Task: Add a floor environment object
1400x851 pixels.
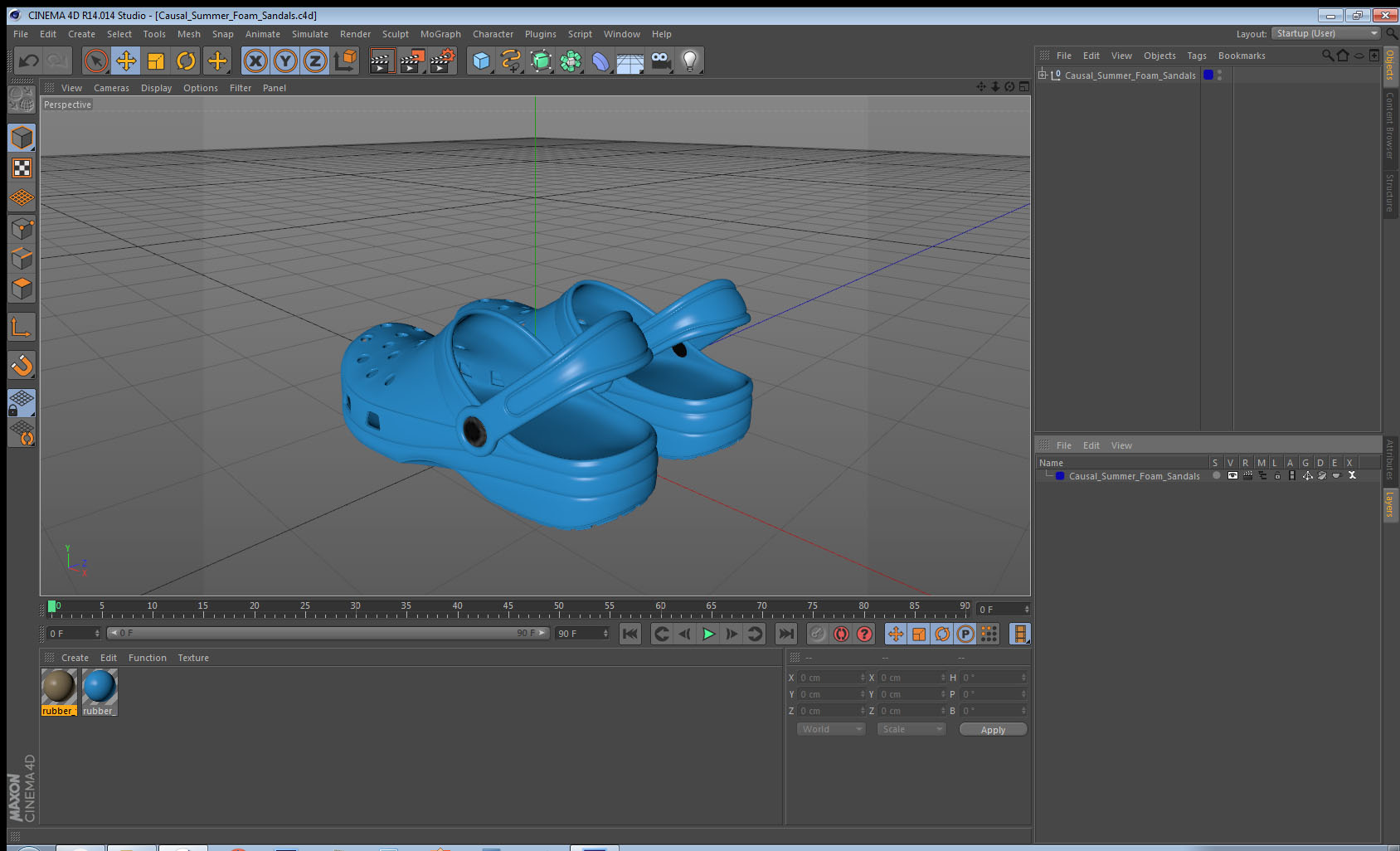Action: pos(630,62)
